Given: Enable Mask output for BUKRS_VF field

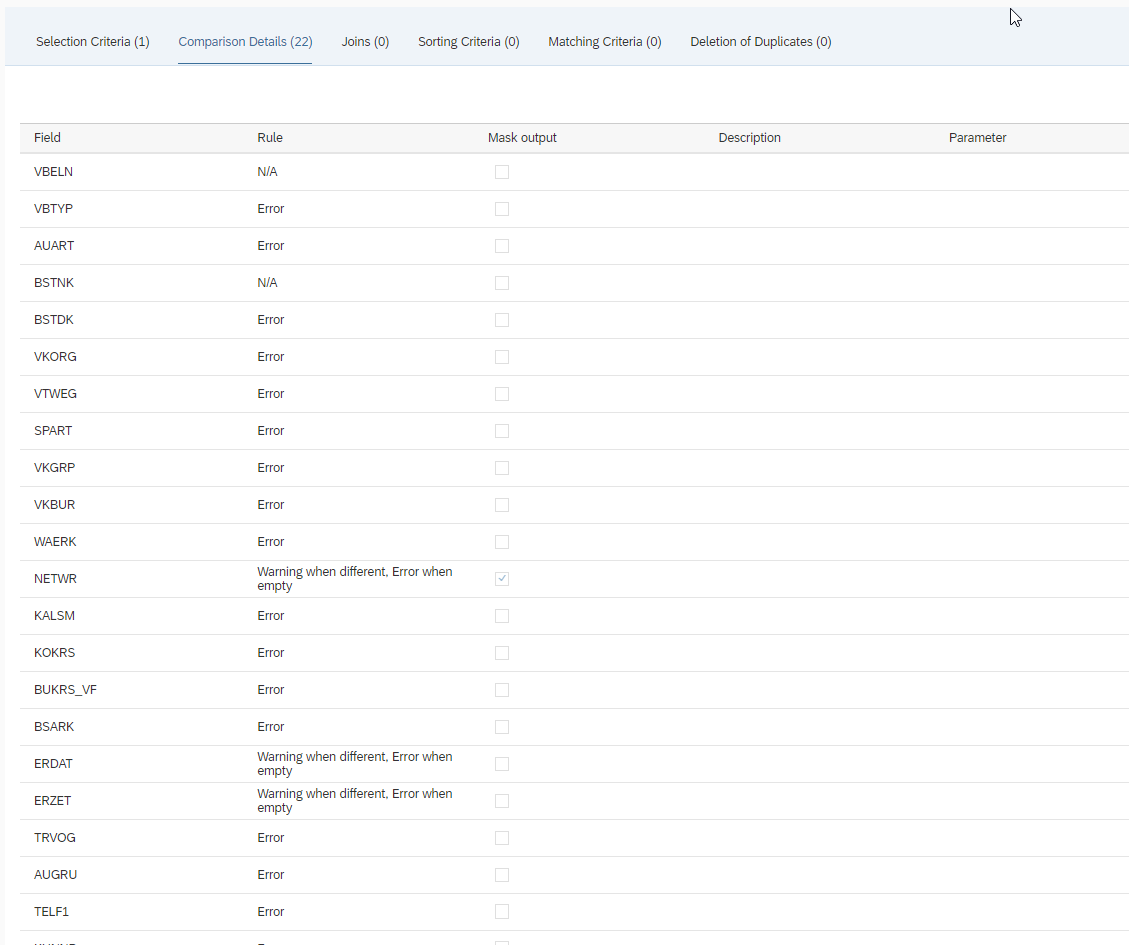Looking at the screenshot, I should [502, 690].
